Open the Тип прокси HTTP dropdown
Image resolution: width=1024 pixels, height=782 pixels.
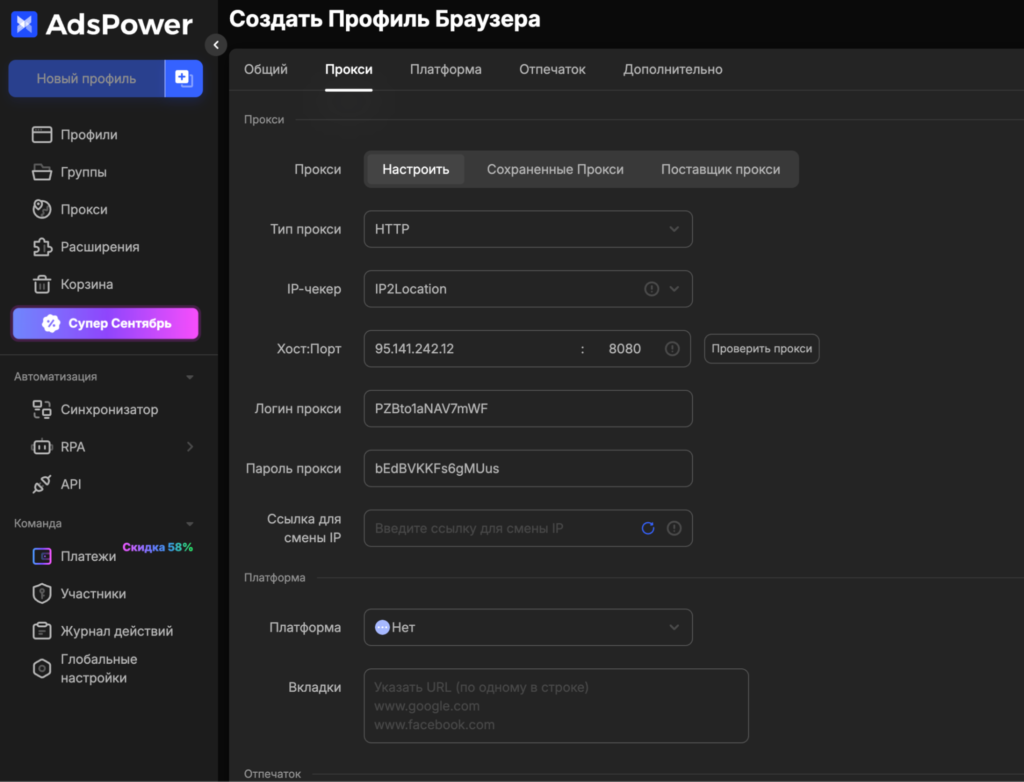click(x=527, y=229)
